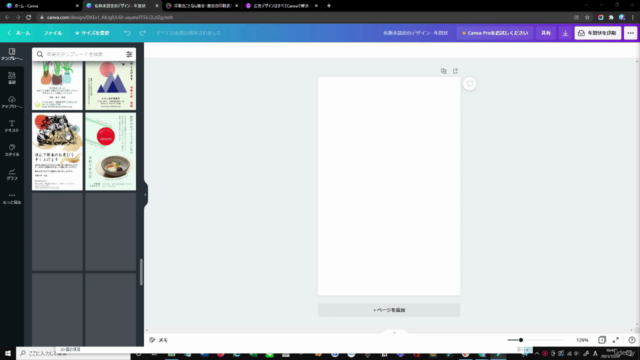
Task: Open template search filter options
Action: (129, 54)
